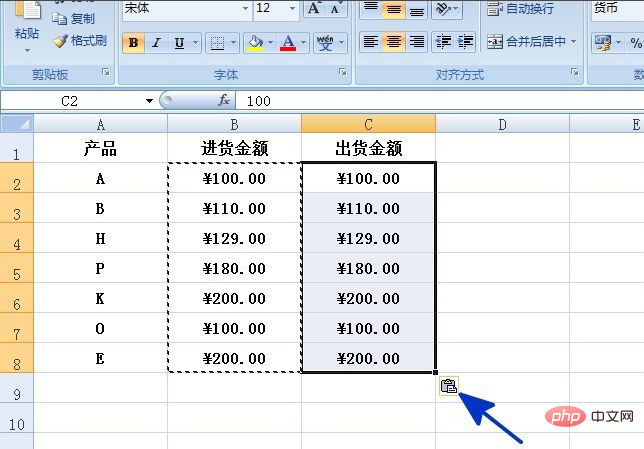Apply cell borders icon
This screenshot has height=449, width=644.
point(217,43)
